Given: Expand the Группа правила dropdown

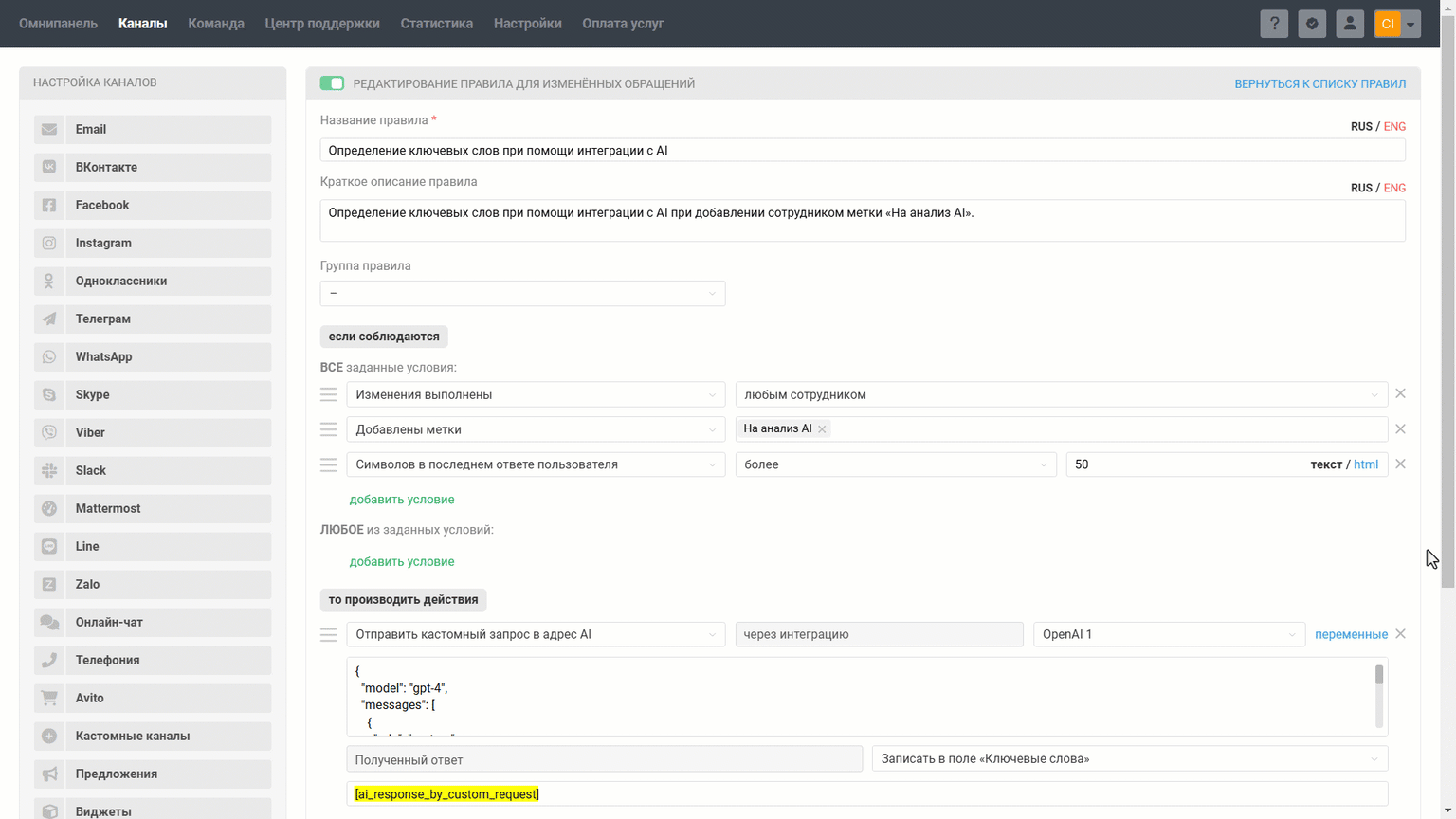Looking at the screenshot, I should [x=522, y=293].
